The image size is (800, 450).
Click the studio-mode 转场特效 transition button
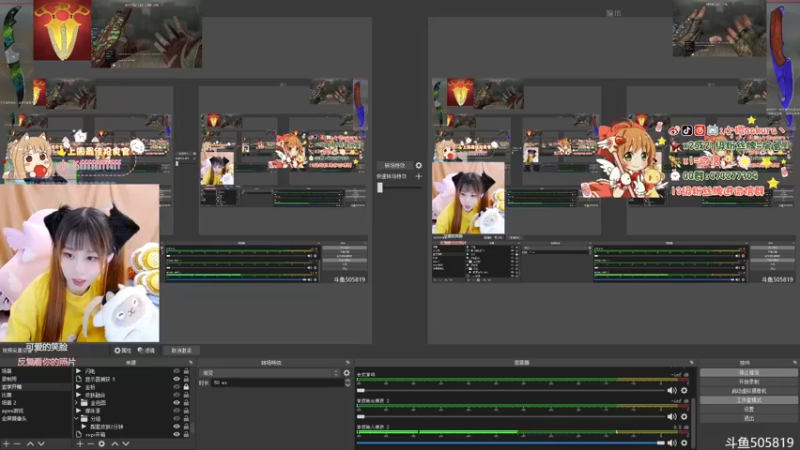click(394, 165)
